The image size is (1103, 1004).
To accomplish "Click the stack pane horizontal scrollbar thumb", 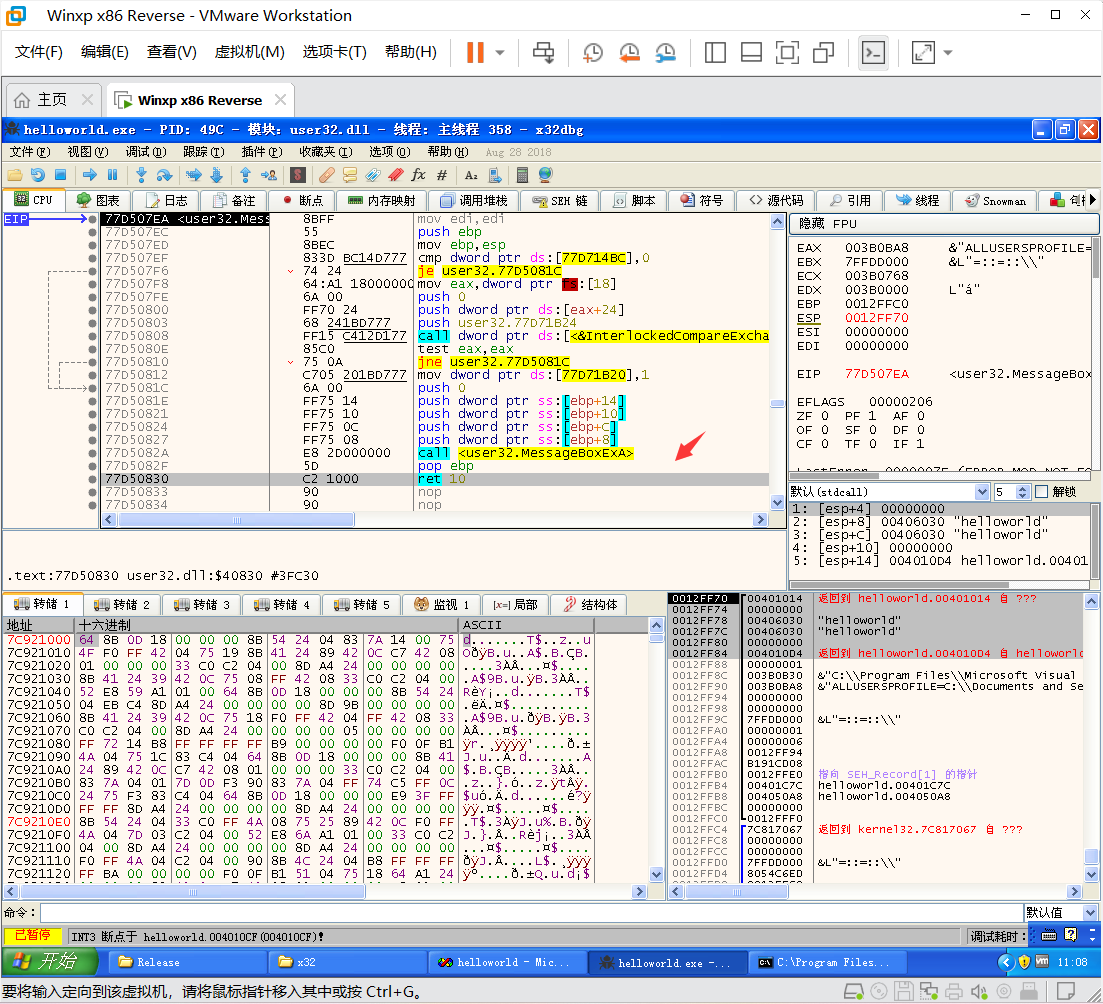I will point(737,891).
